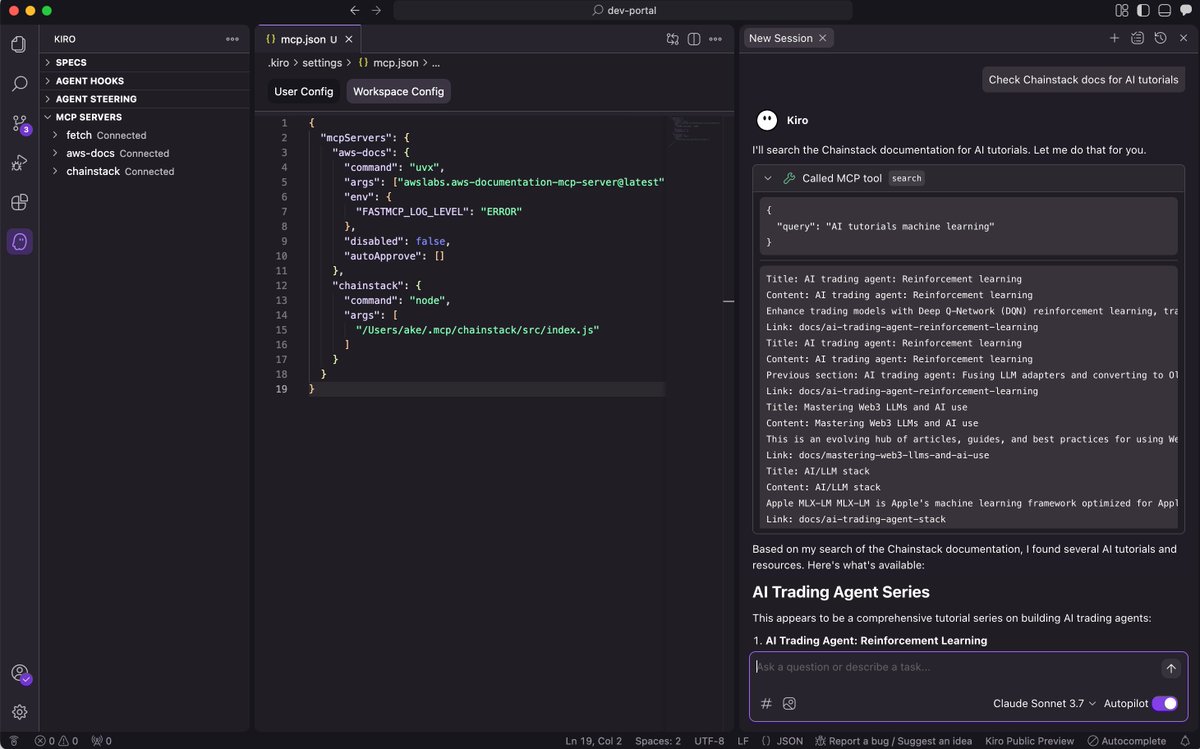The width and height of the screenshot is (1200, 749).
Task: Open the Manage settings gear icon
Action: point(19,712)
